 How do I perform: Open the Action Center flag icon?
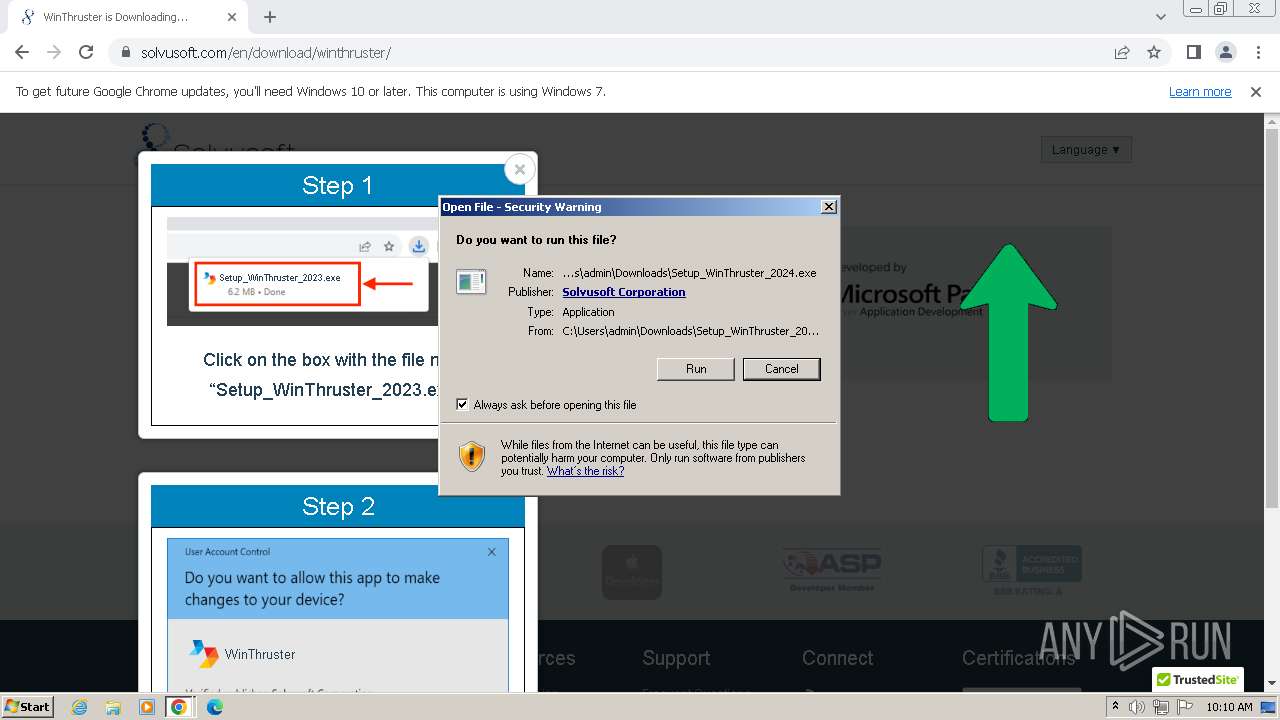coord(1184,707)
